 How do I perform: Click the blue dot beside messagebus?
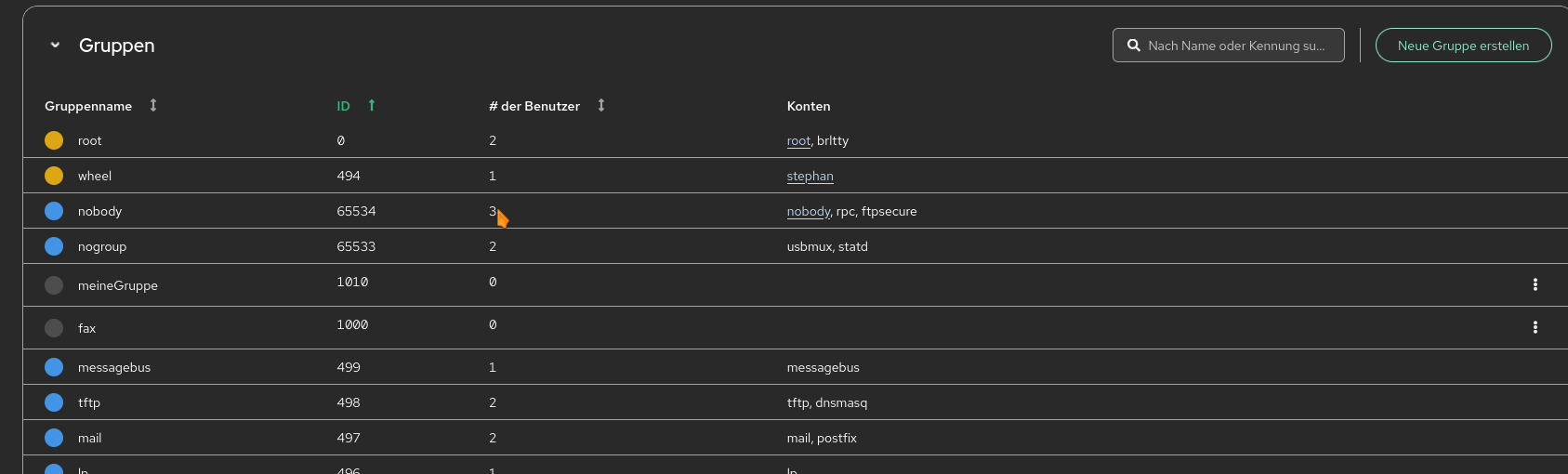coord(54,367)
